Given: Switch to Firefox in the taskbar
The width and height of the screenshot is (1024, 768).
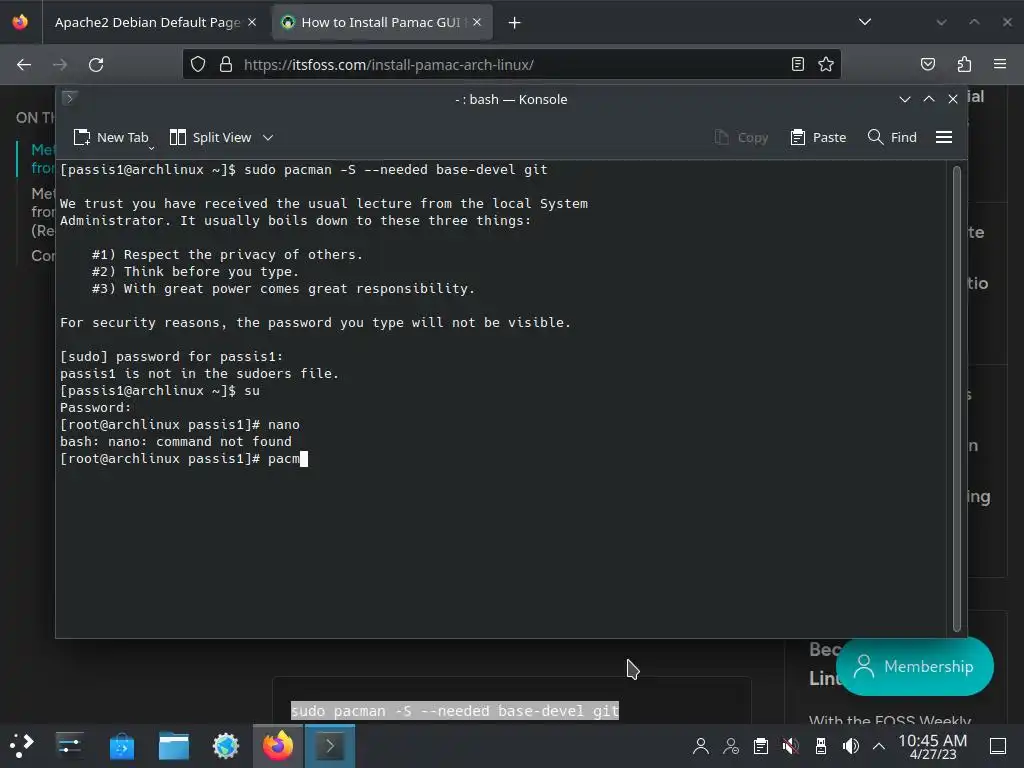Looking at the screenshot, I should pyautogui.click(x=278, y=746).
